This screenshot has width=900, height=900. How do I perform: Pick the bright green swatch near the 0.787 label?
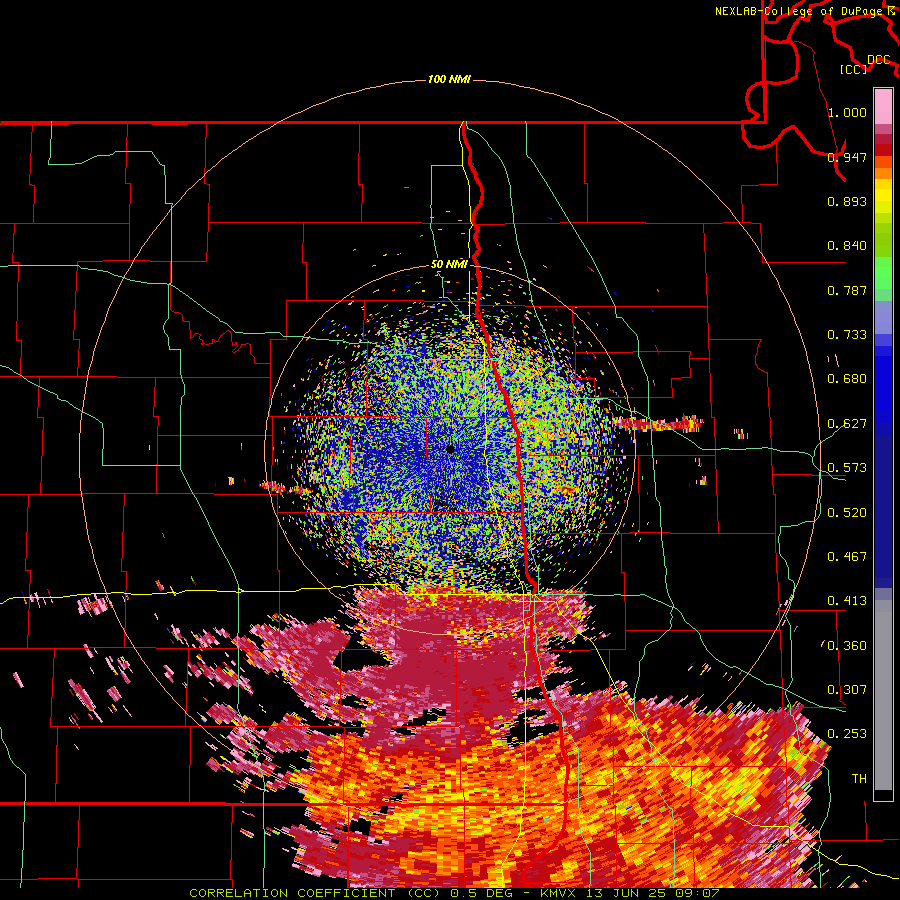click(x=883, y=273)
